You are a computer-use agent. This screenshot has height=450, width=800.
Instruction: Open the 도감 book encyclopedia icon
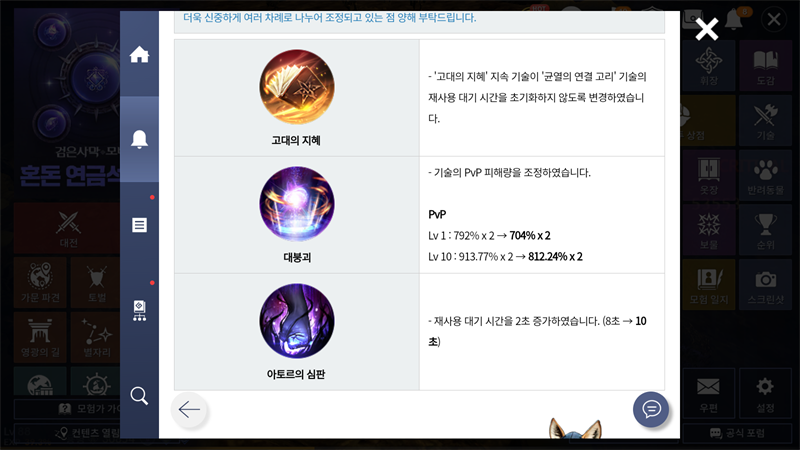tap(765, 66)
